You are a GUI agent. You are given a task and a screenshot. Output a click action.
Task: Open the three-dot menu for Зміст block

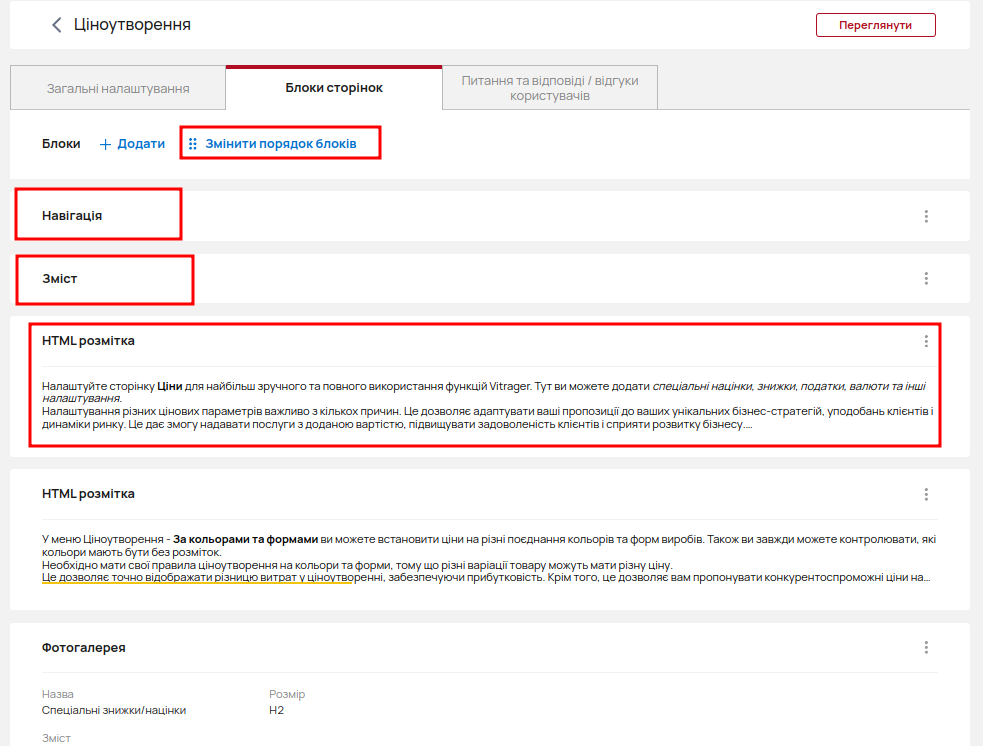[x=926, y=279]
